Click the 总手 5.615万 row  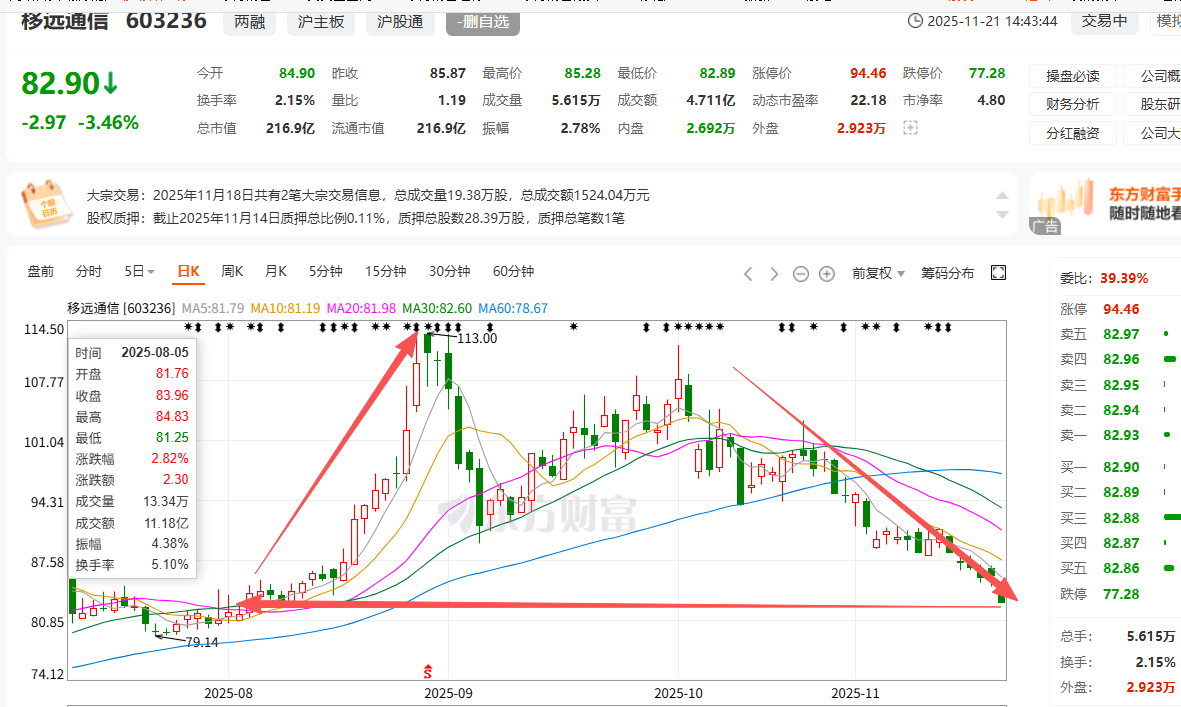tap(1118, 636)
